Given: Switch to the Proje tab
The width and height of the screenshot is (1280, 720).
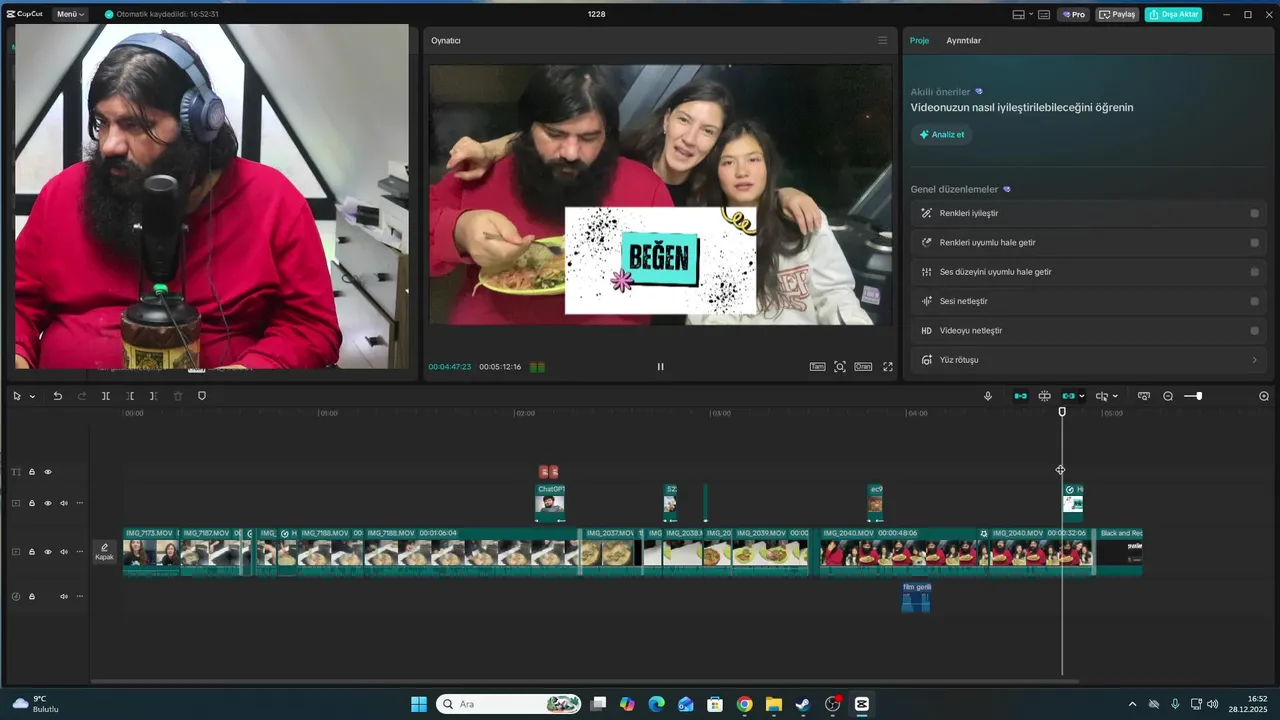Looking at the screenshot, I should pyautogui.click(x=919, y=41).
